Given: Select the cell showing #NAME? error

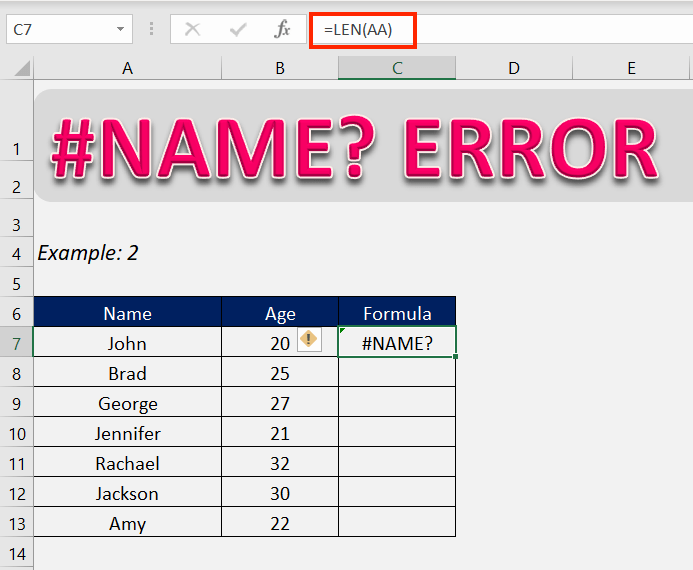Looking at the screenshot, I should click(397, 342).
